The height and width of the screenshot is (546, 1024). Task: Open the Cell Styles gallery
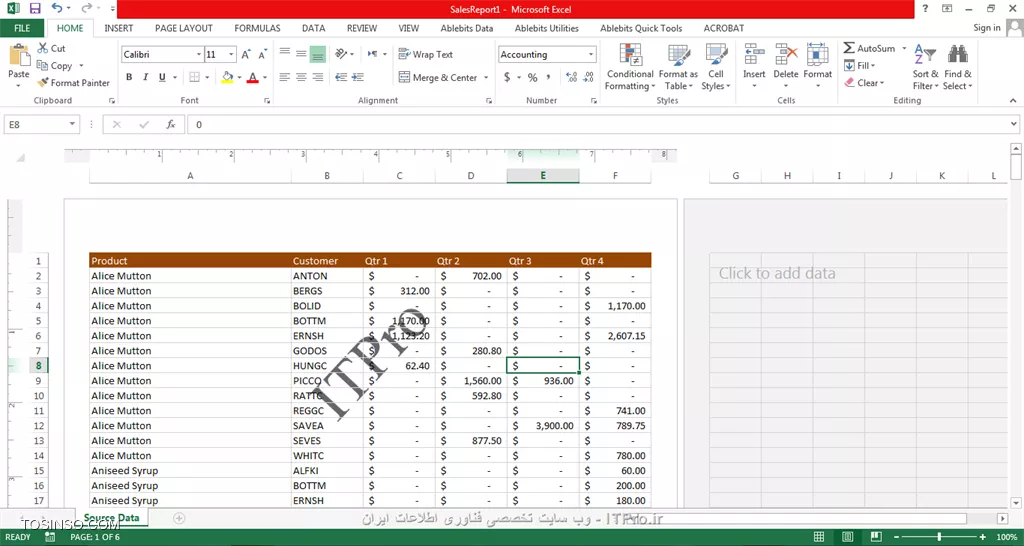[x=716, y=67]
